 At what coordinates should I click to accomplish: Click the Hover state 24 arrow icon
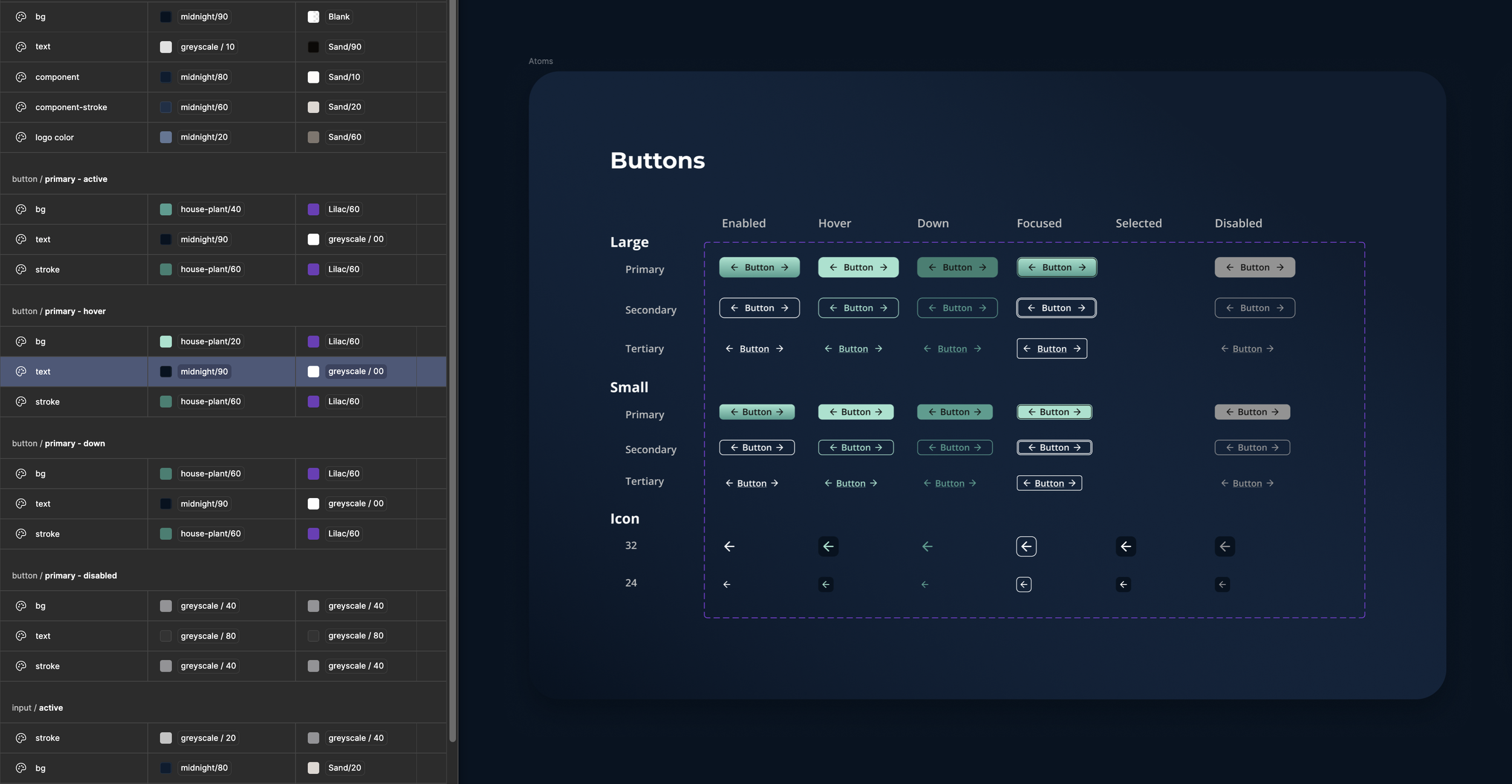[x=826, y=585]
